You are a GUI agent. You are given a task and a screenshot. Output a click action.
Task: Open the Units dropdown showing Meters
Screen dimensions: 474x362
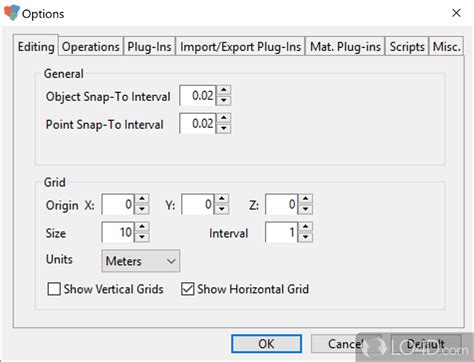(x=141, y=261)
